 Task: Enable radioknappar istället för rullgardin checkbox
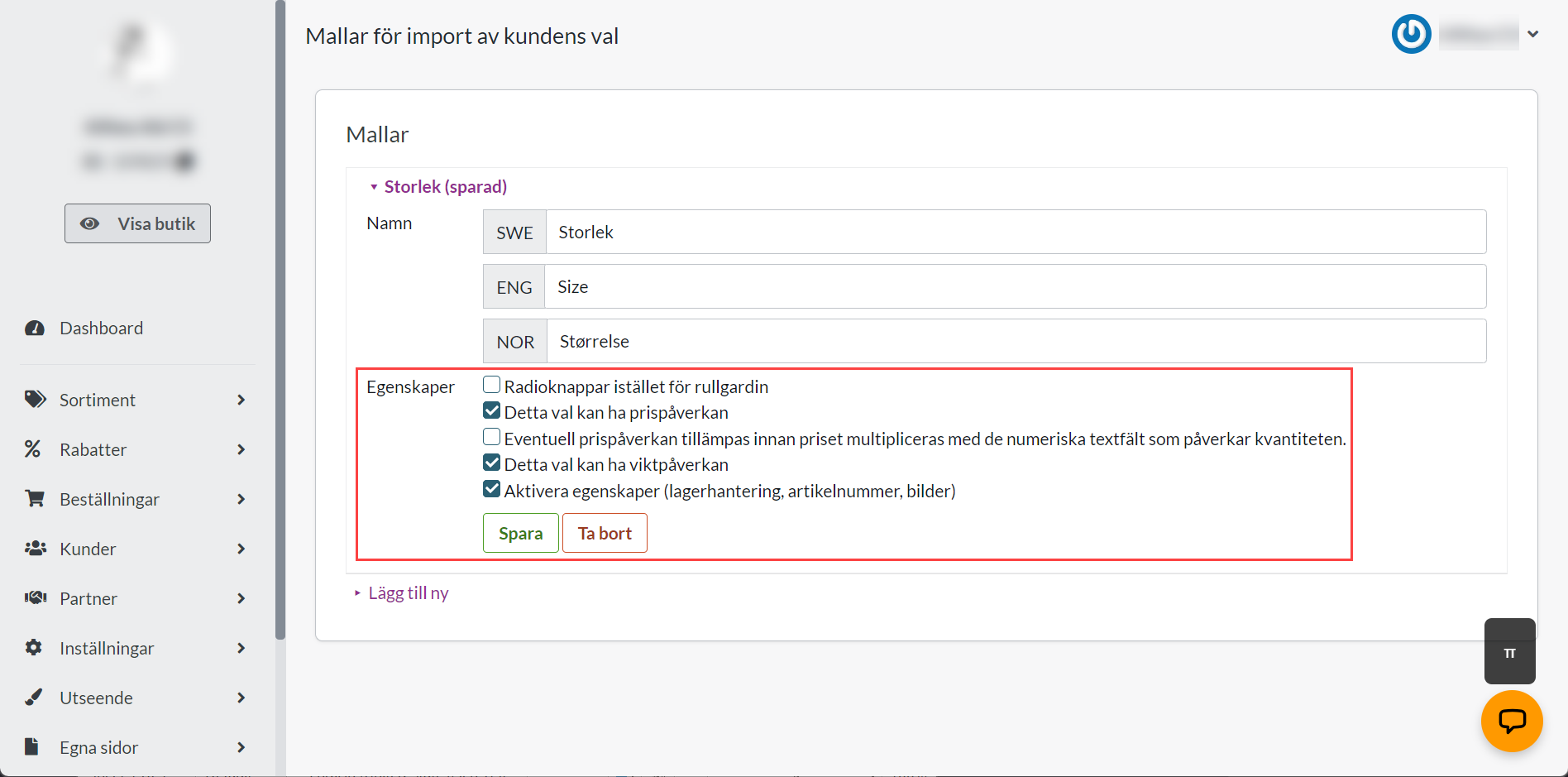(x=492, y=385)
